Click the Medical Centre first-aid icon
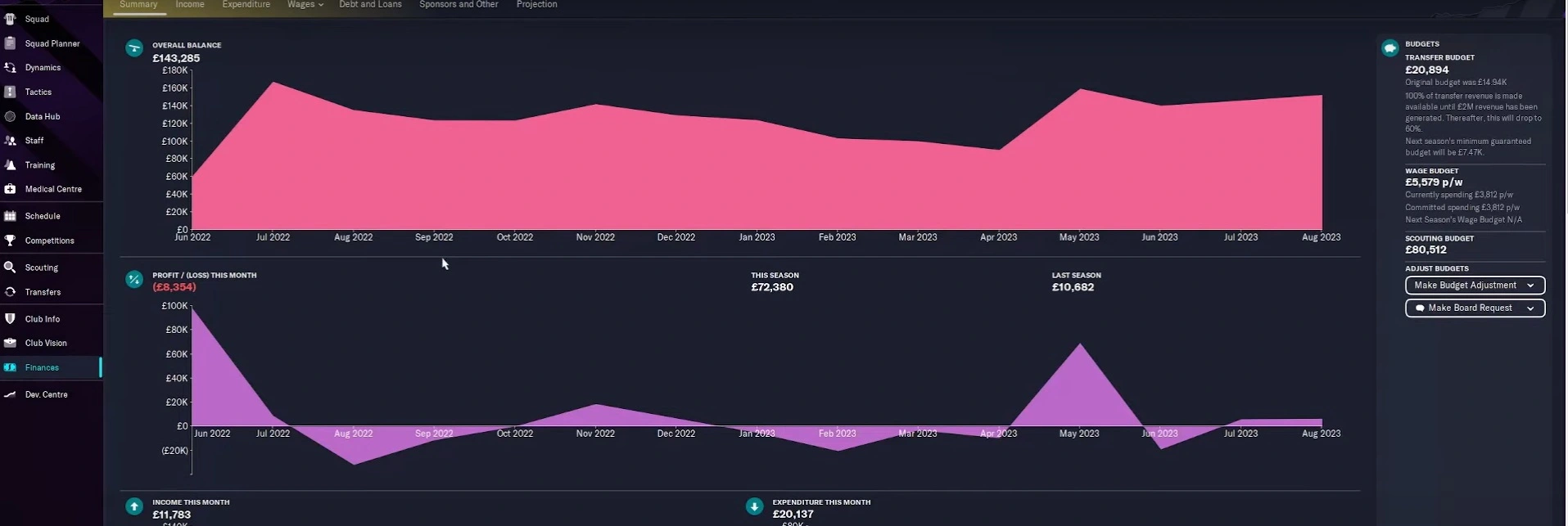Viewport: 1568px width, 526px height. (x=10, y=189)
